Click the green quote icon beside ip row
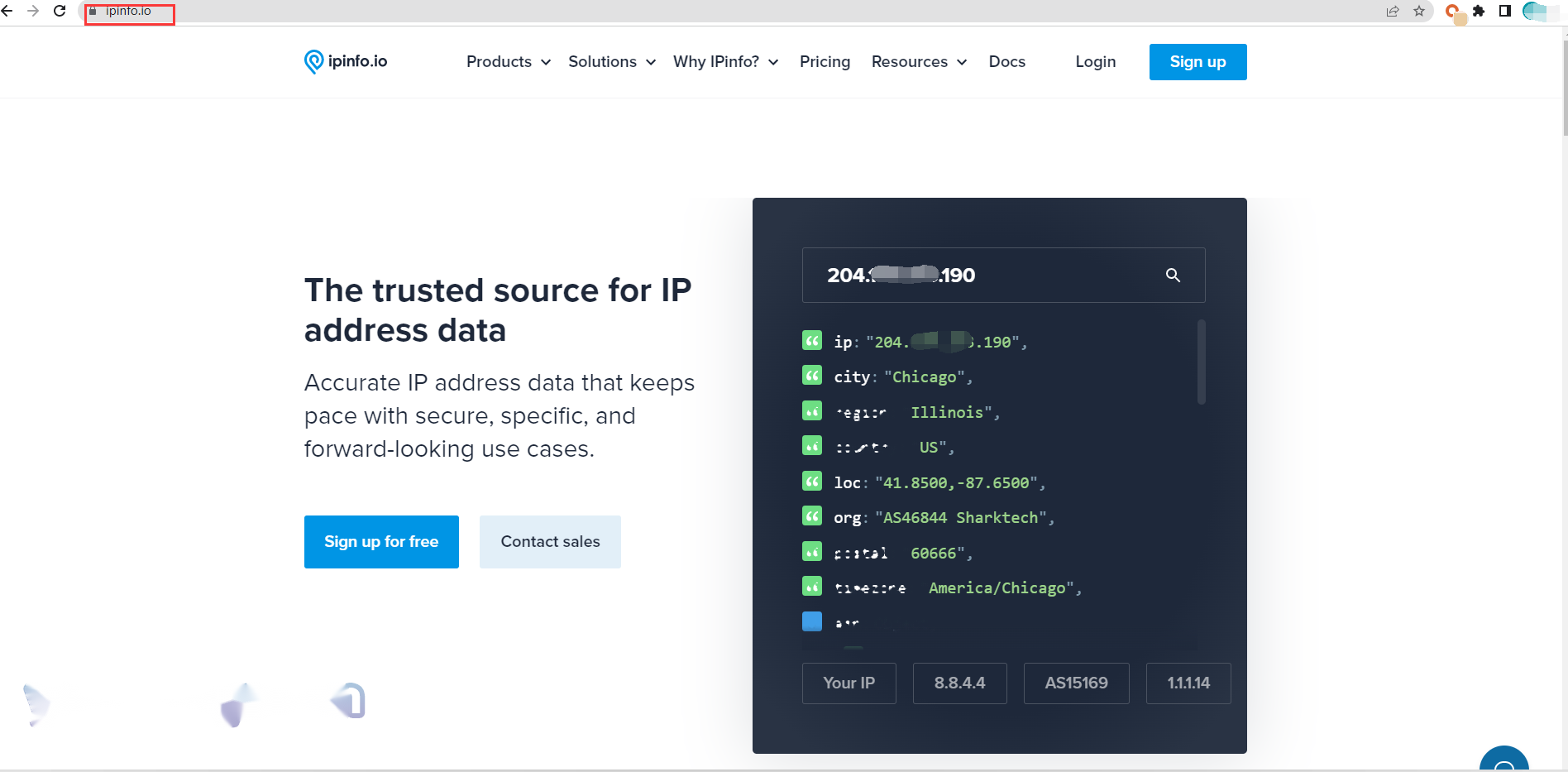The width and height of the screenshot is (1568, 772). tap(812, 341)
